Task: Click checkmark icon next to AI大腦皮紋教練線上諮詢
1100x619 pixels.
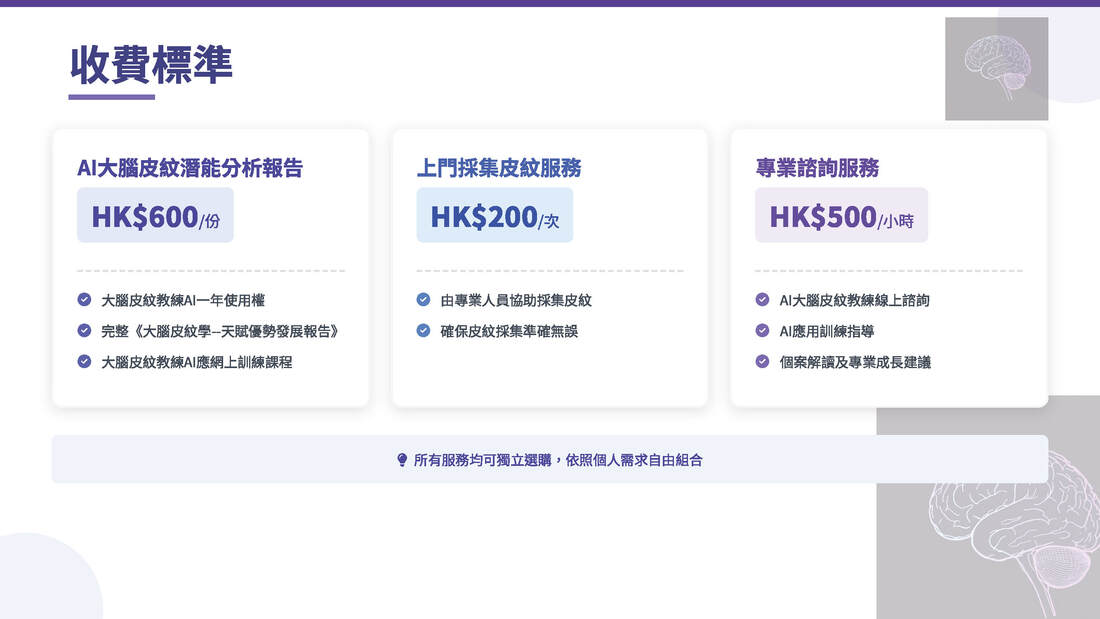Action: tap(762, 300)
